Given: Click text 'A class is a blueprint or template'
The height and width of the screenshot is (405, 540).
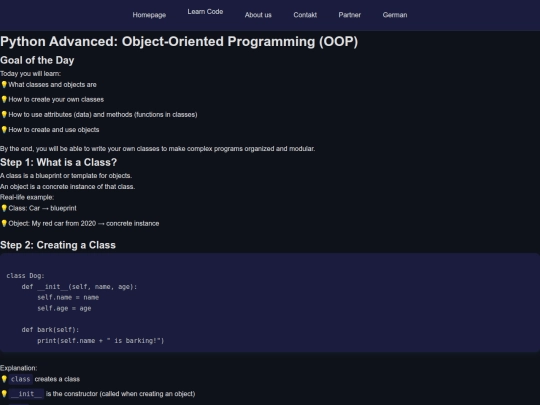Looking at the screenshot, I should click(66, 176).
